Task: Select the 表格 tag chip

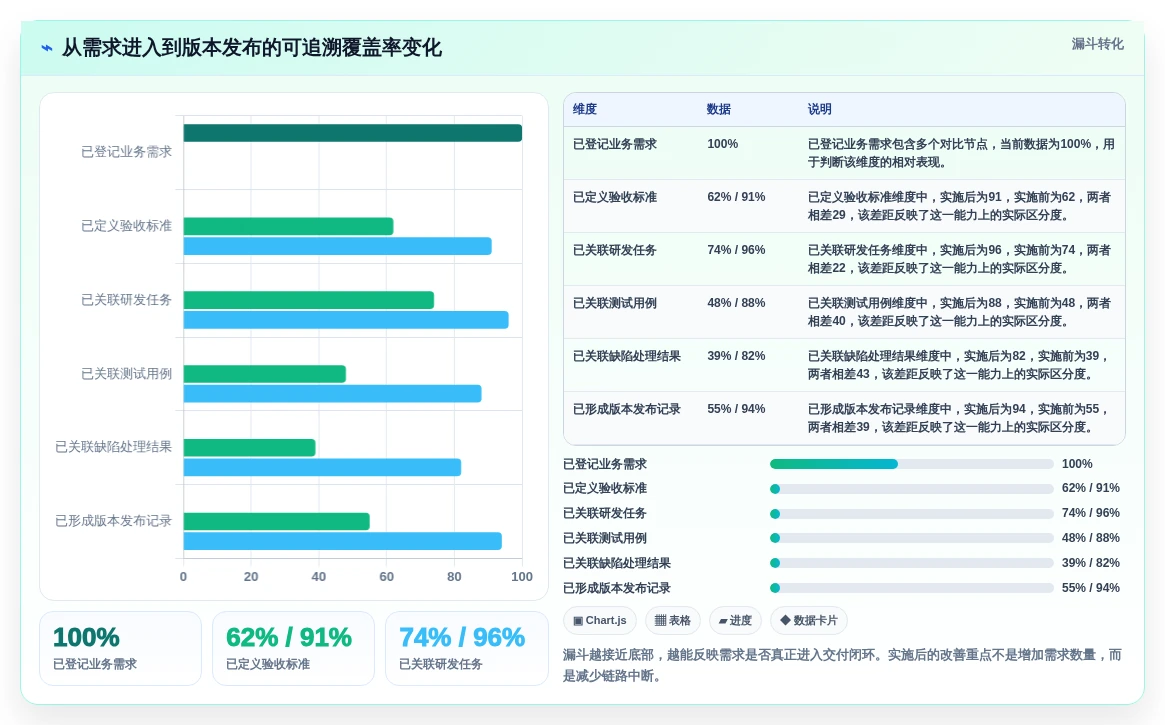Action: coord(672,620)
